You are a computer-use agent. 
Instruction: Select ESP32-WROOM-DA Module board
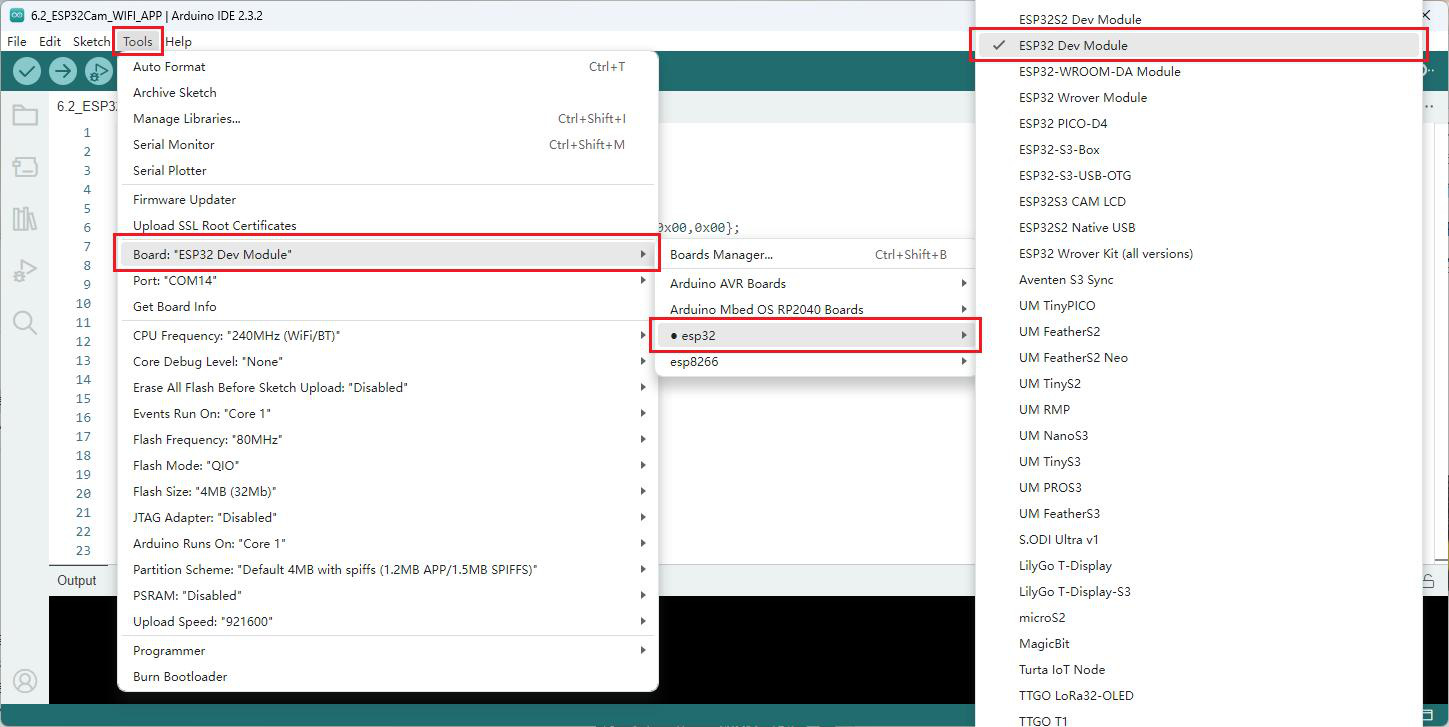pyautogui.click(x=1198, y=72)
